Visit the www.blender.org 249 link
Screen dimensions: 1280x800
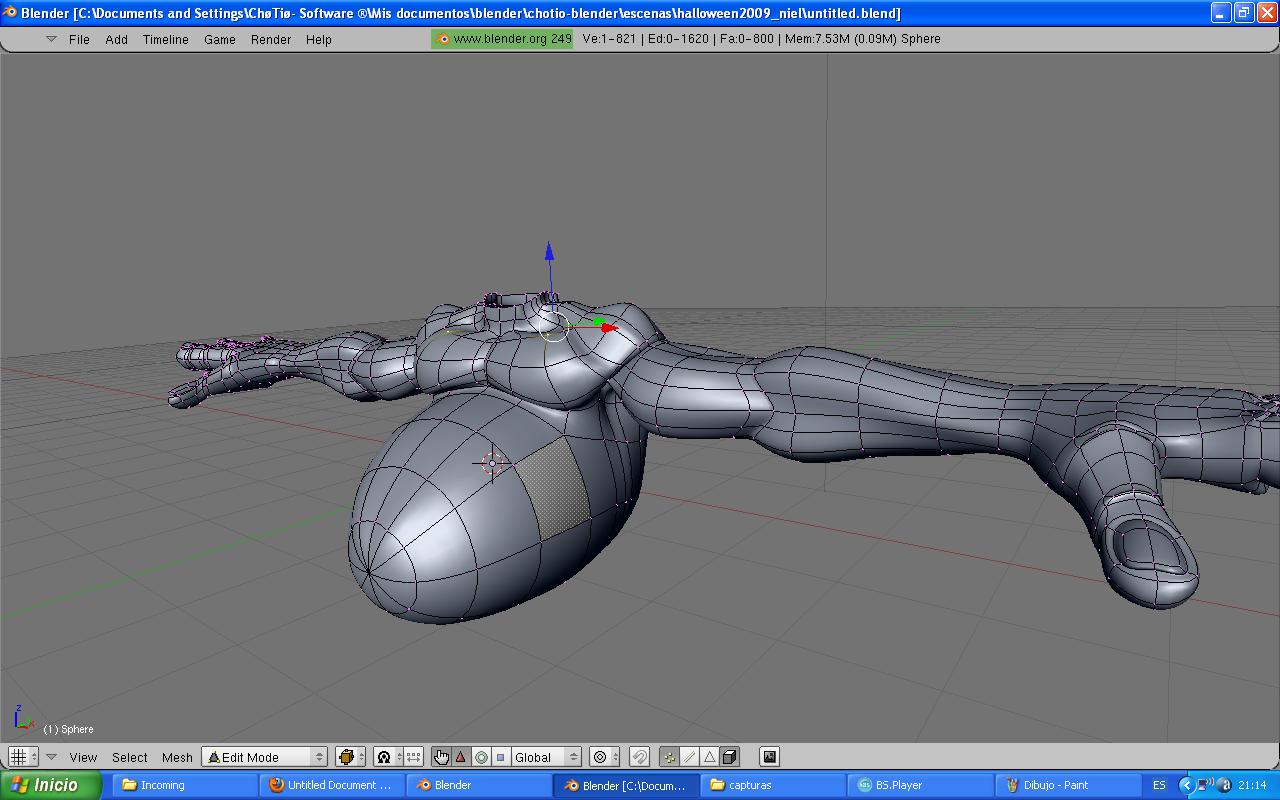click(503, 39)
